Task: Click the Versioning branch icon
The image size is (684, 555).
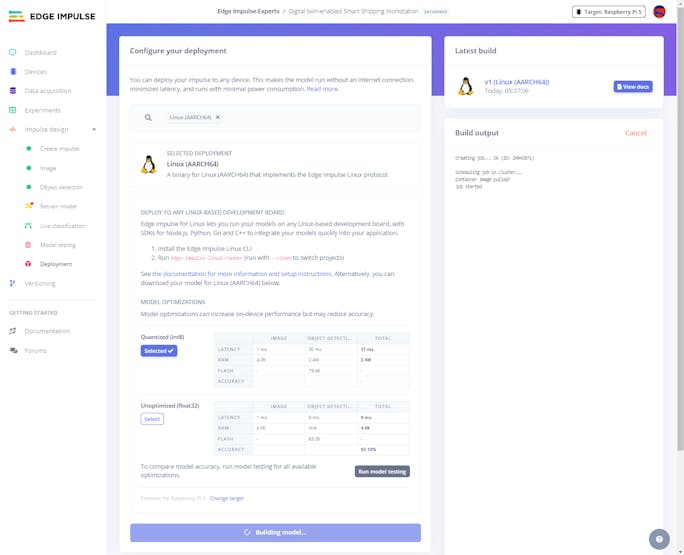Action: click(13, 283)
